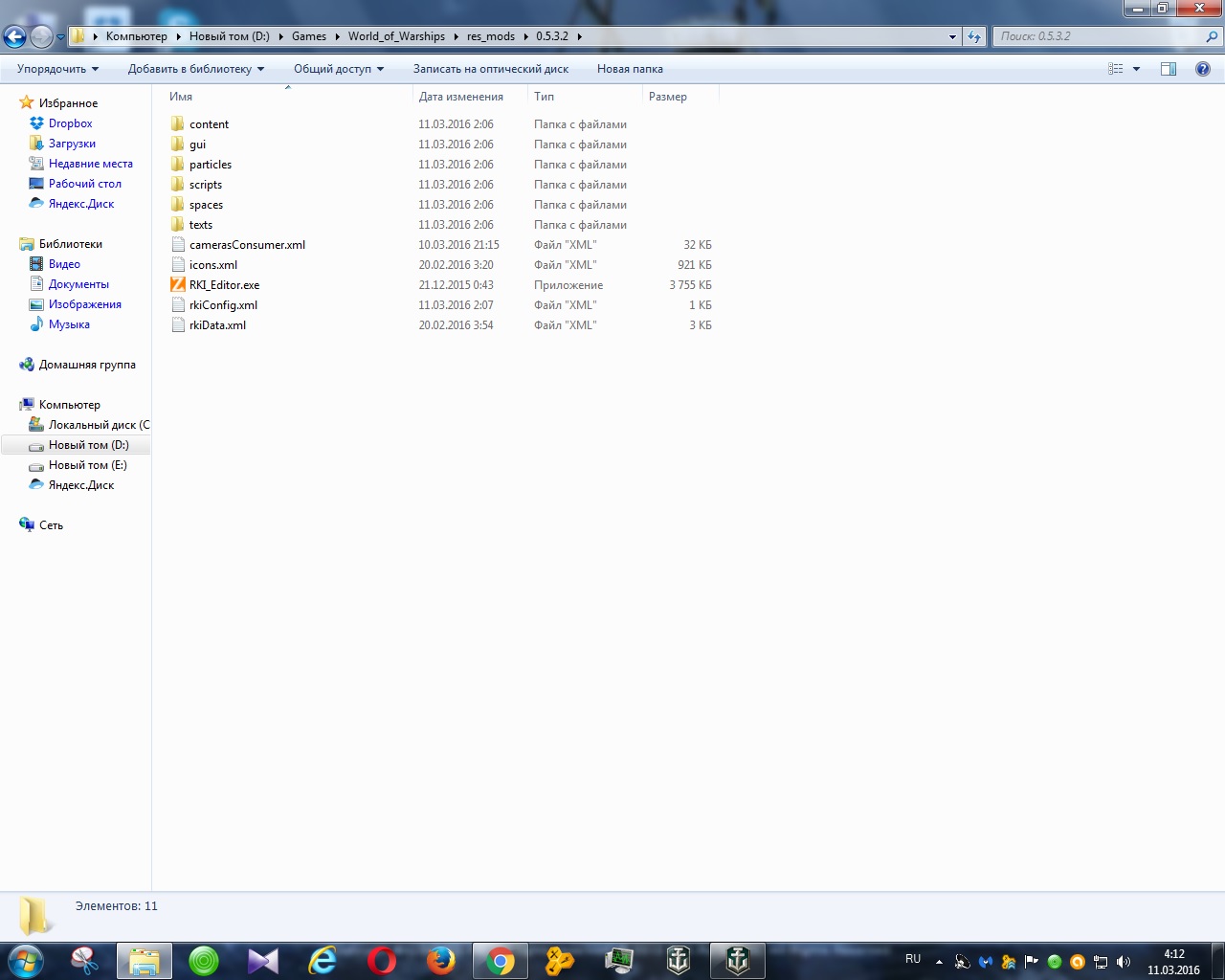Open the recent pages dropdown arrow
The height and width of the screenshot is (980, 1225).
coord(61,37)
